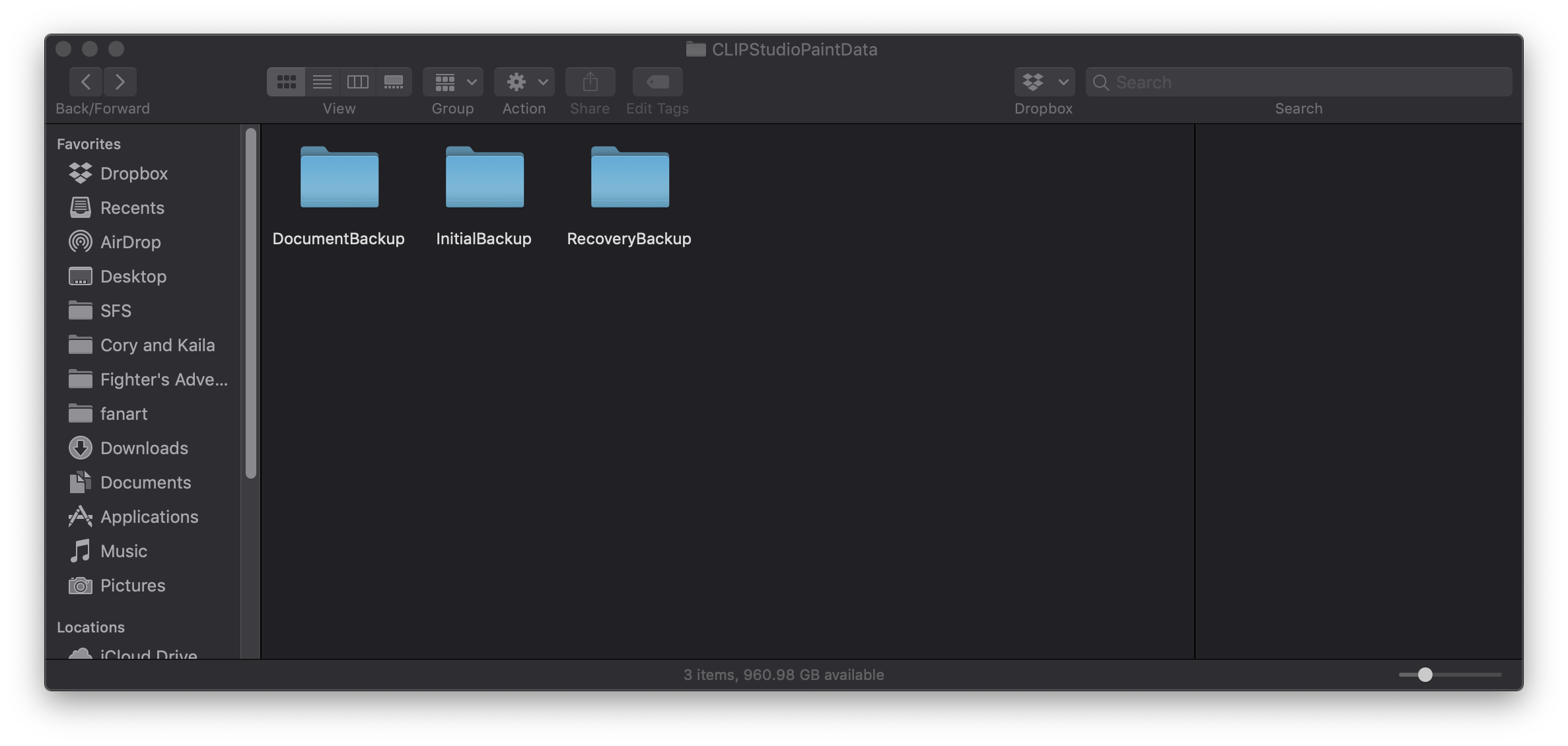1568x746 pixels.
Task: Open the Action gear menu
Action: (524, 82)
